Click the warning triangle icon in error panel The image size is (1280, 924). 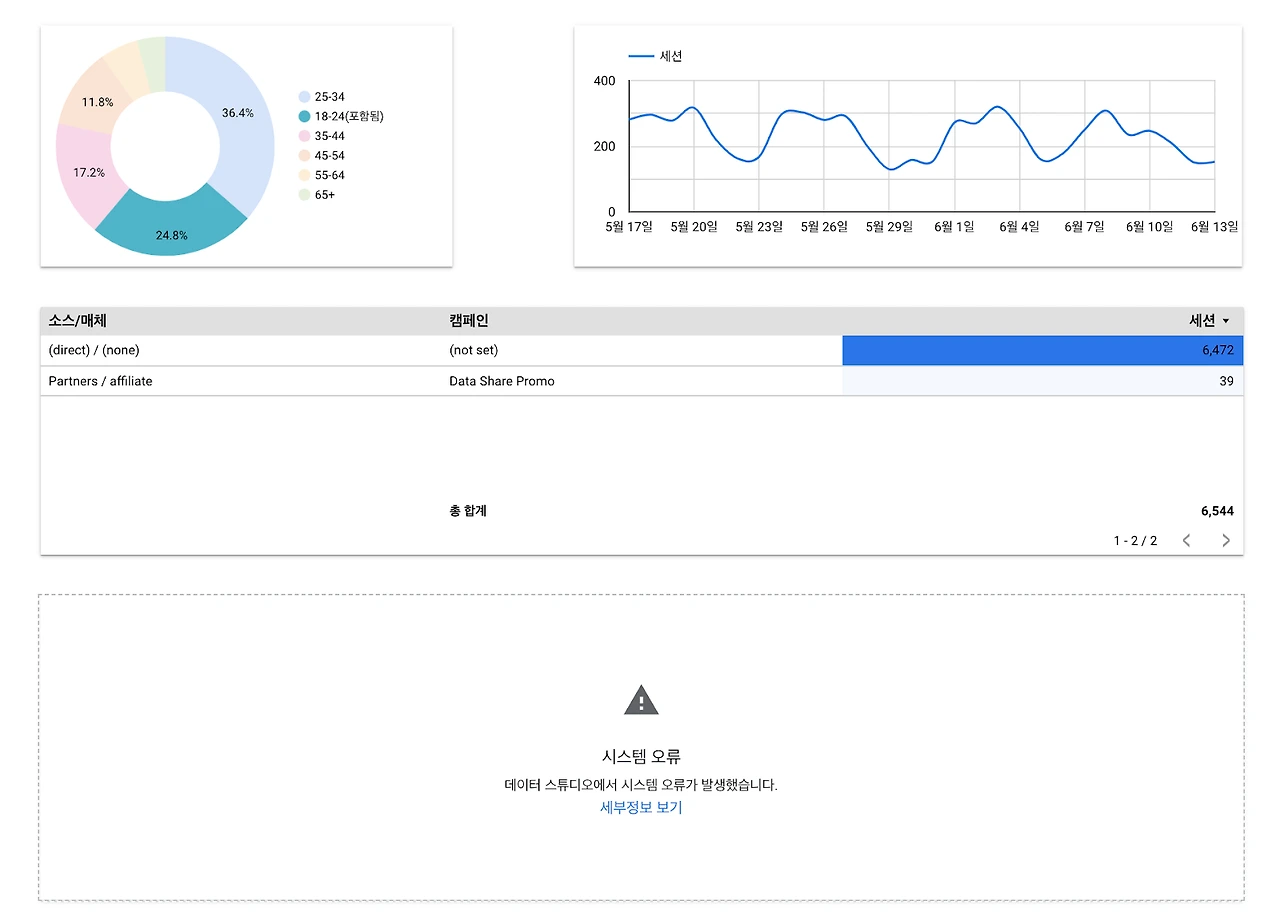point(641,700)
